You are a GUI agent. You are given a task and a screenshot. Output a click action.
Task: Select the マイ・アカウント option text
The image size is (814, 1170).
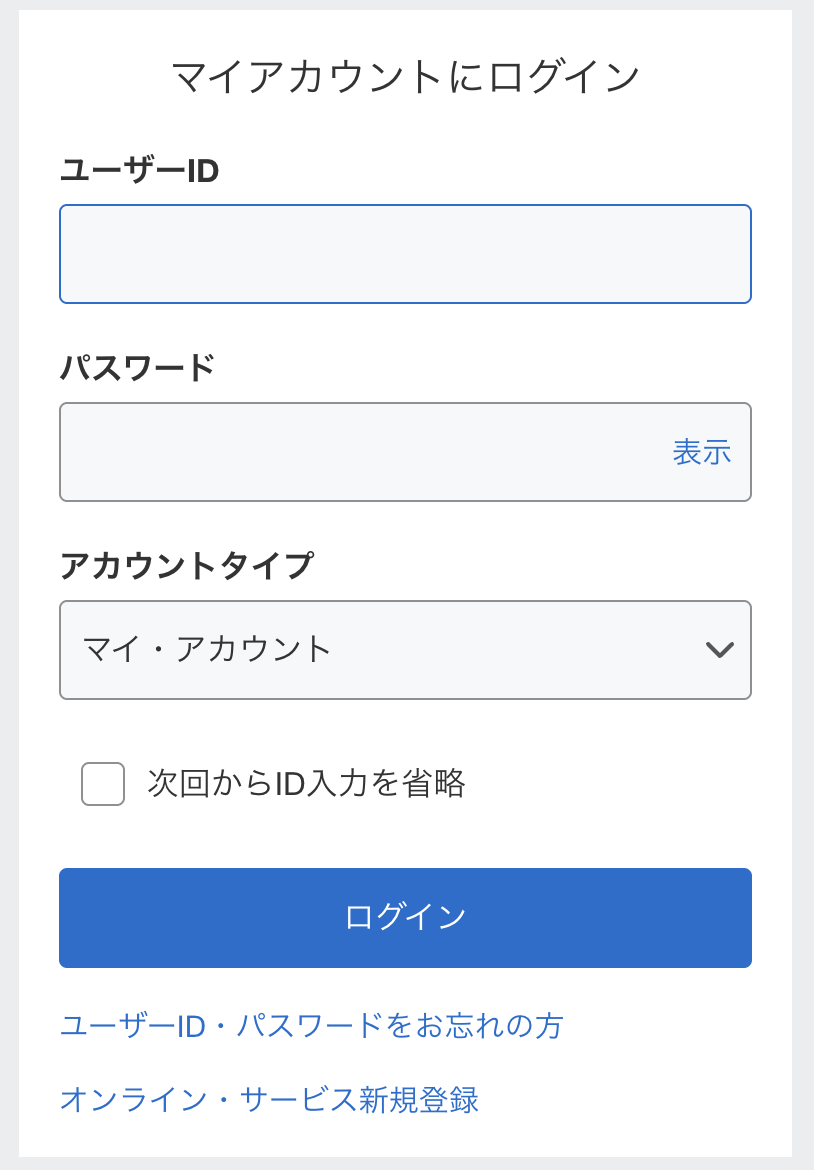click(207, 650)
